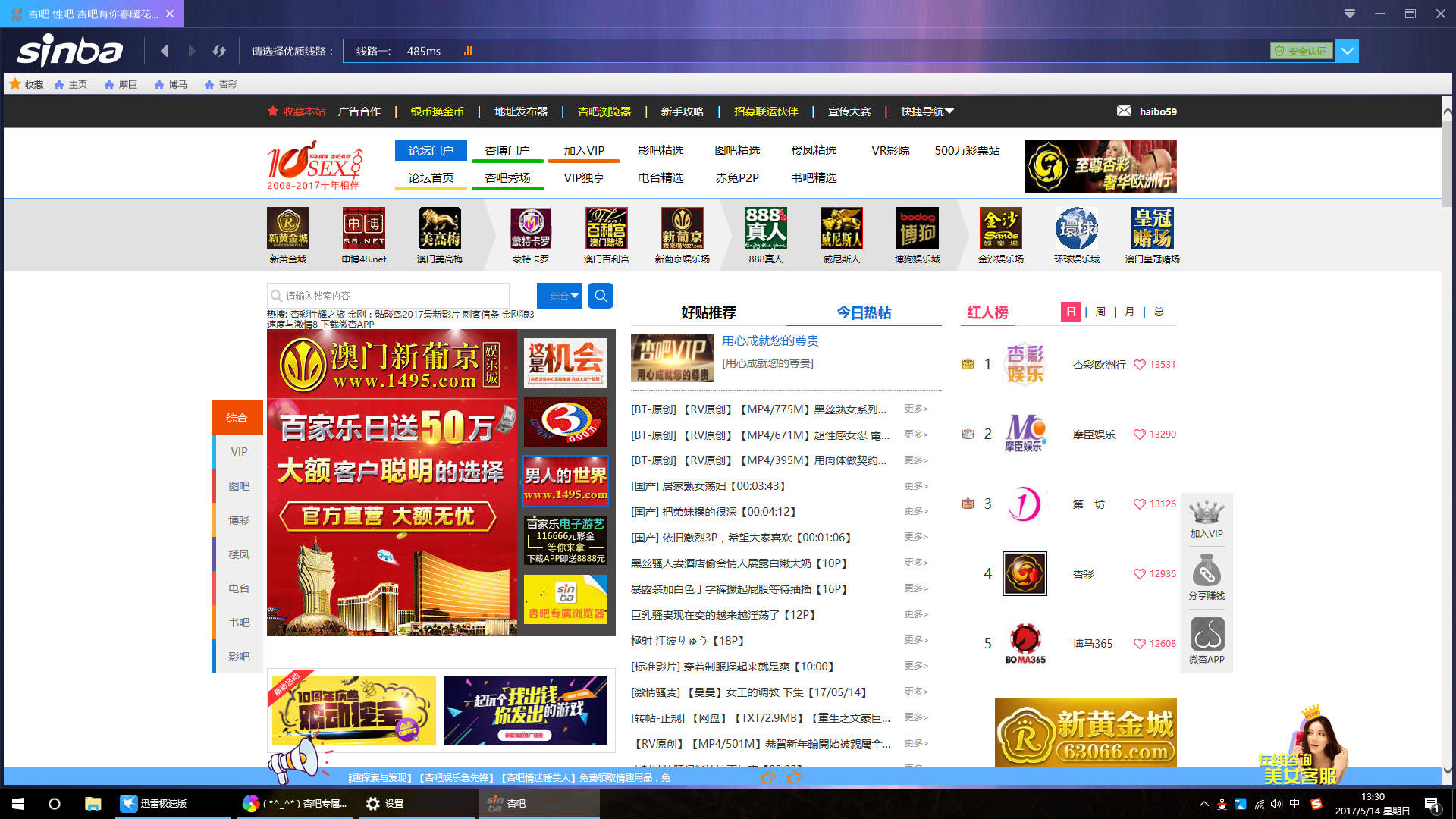Expand 更多> beside the 转帖-正规 网盘 post
Screen dimensions: 1456x819
916,717
